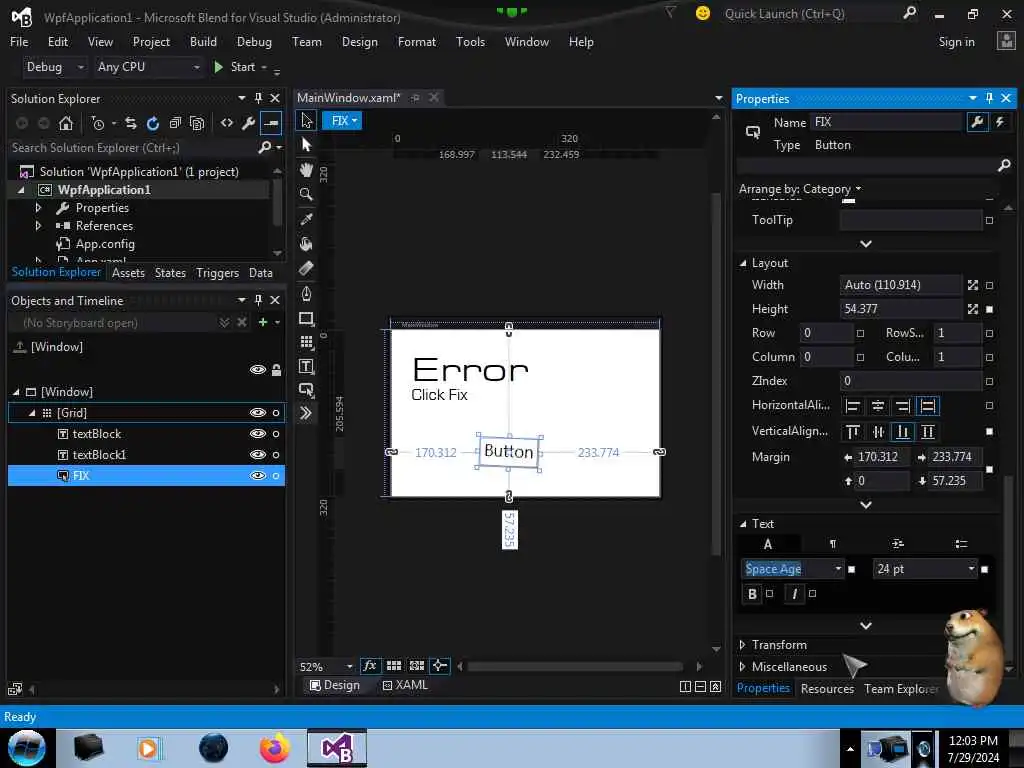
Task: Expand the Transform section
Action: click(x=743, y=645)
